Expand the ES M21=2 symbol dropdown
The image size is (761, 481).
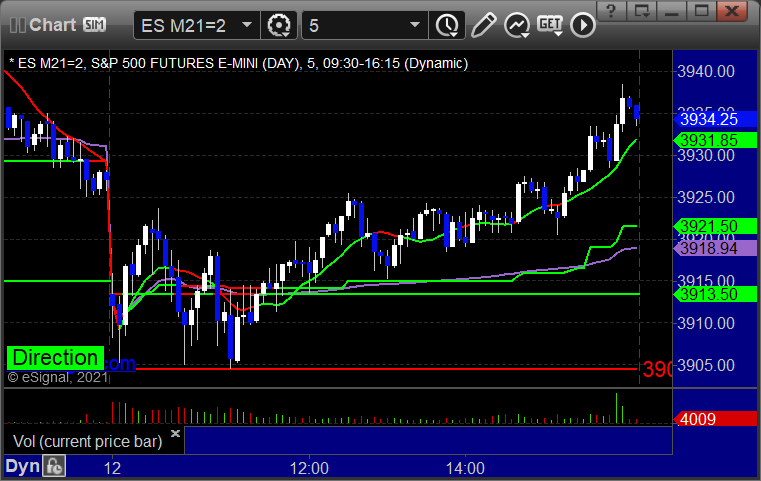click(247, 24)
